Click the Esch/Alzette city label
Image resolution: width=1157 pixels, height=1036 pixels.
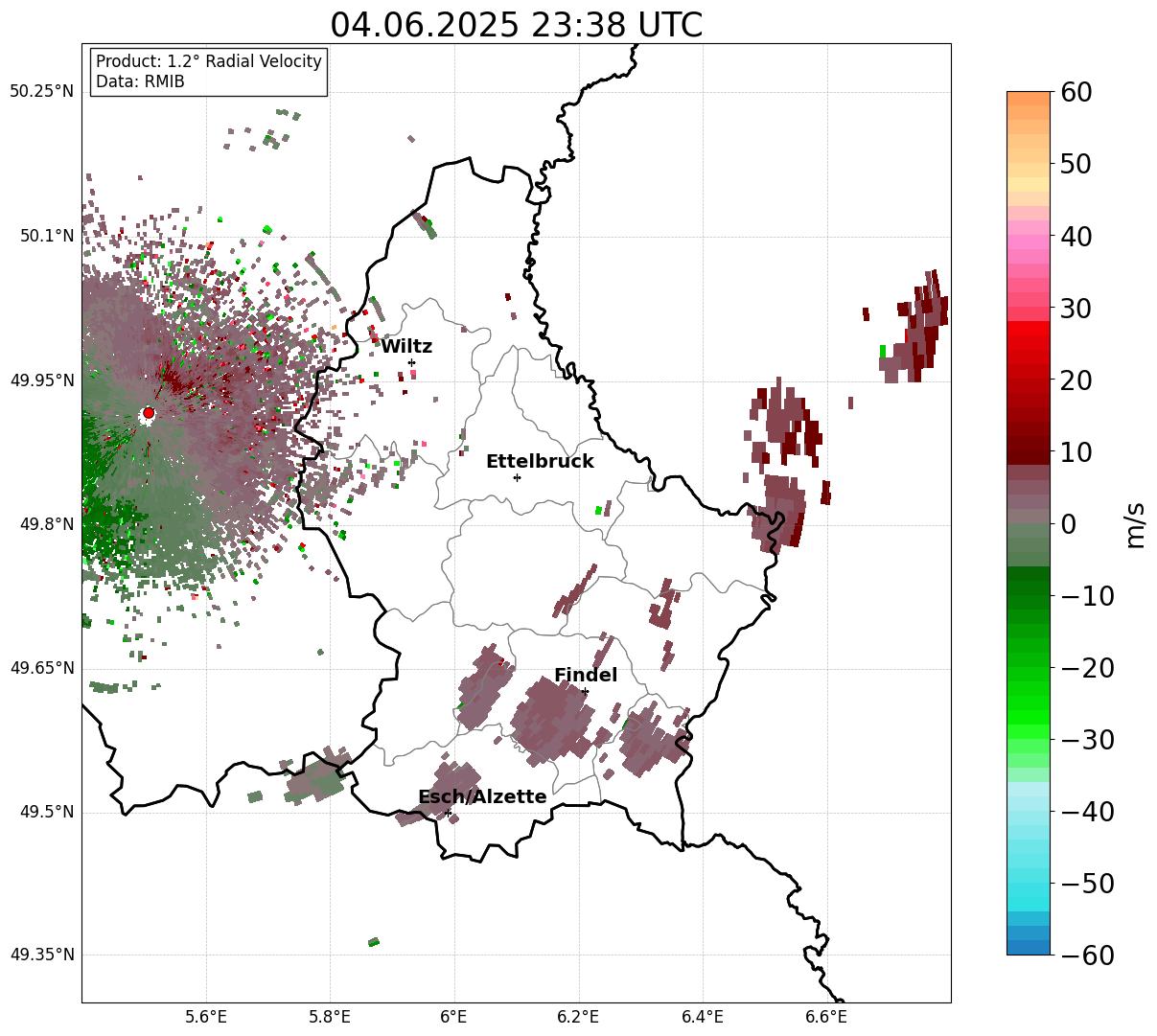point(482,797)
